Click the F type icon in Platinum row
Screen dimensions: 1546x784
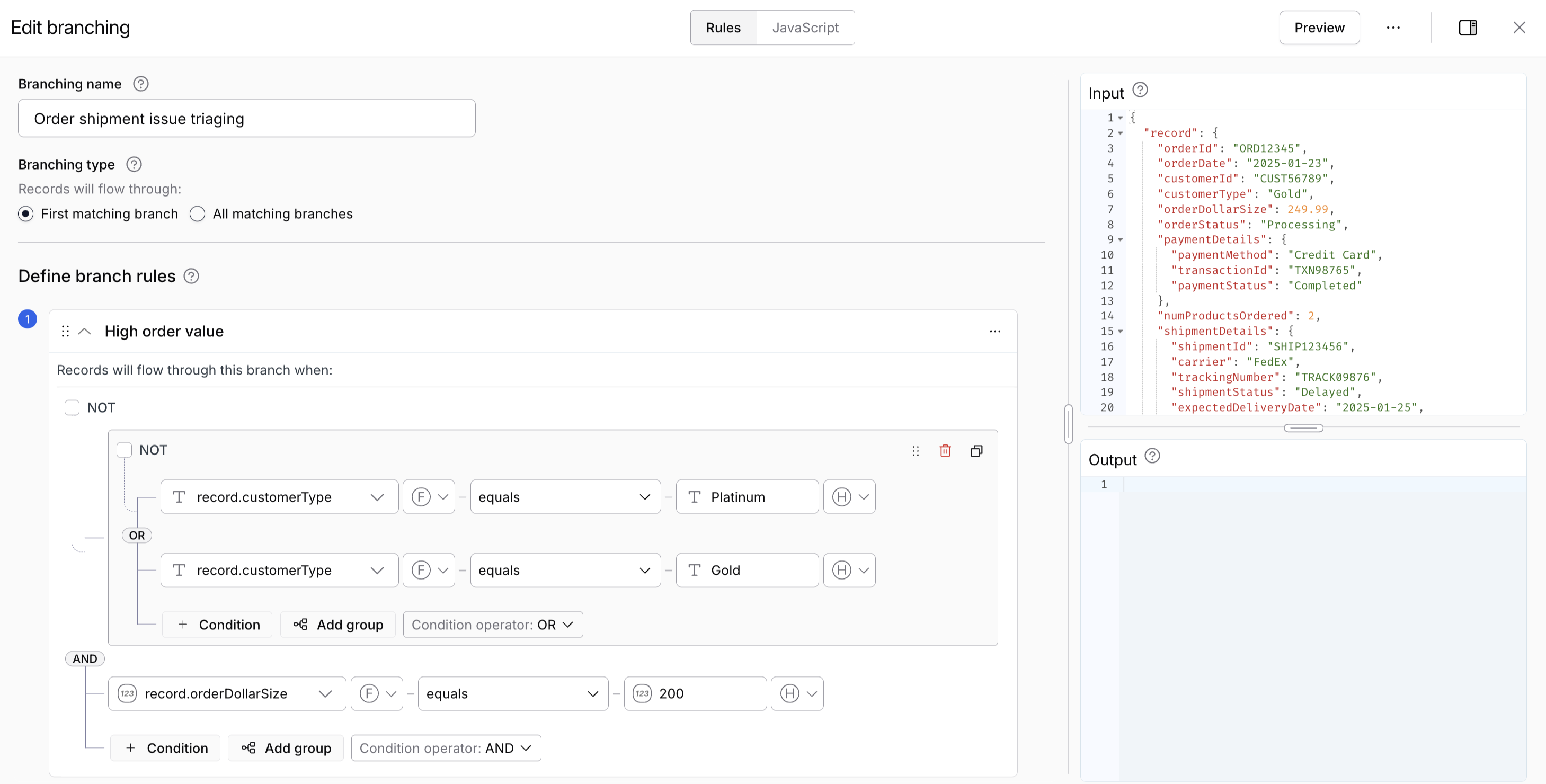tap(421, 497)
